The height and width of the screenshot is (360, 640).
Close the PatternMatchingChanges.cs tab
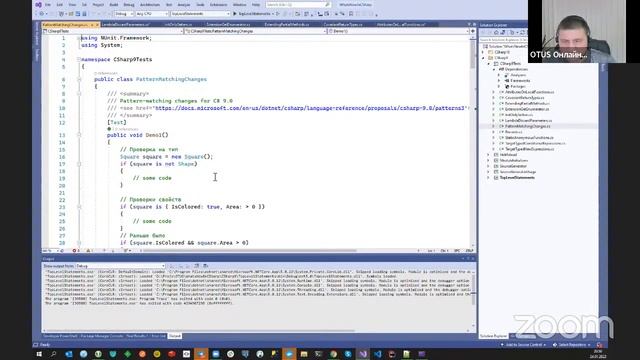coord(97,24)
